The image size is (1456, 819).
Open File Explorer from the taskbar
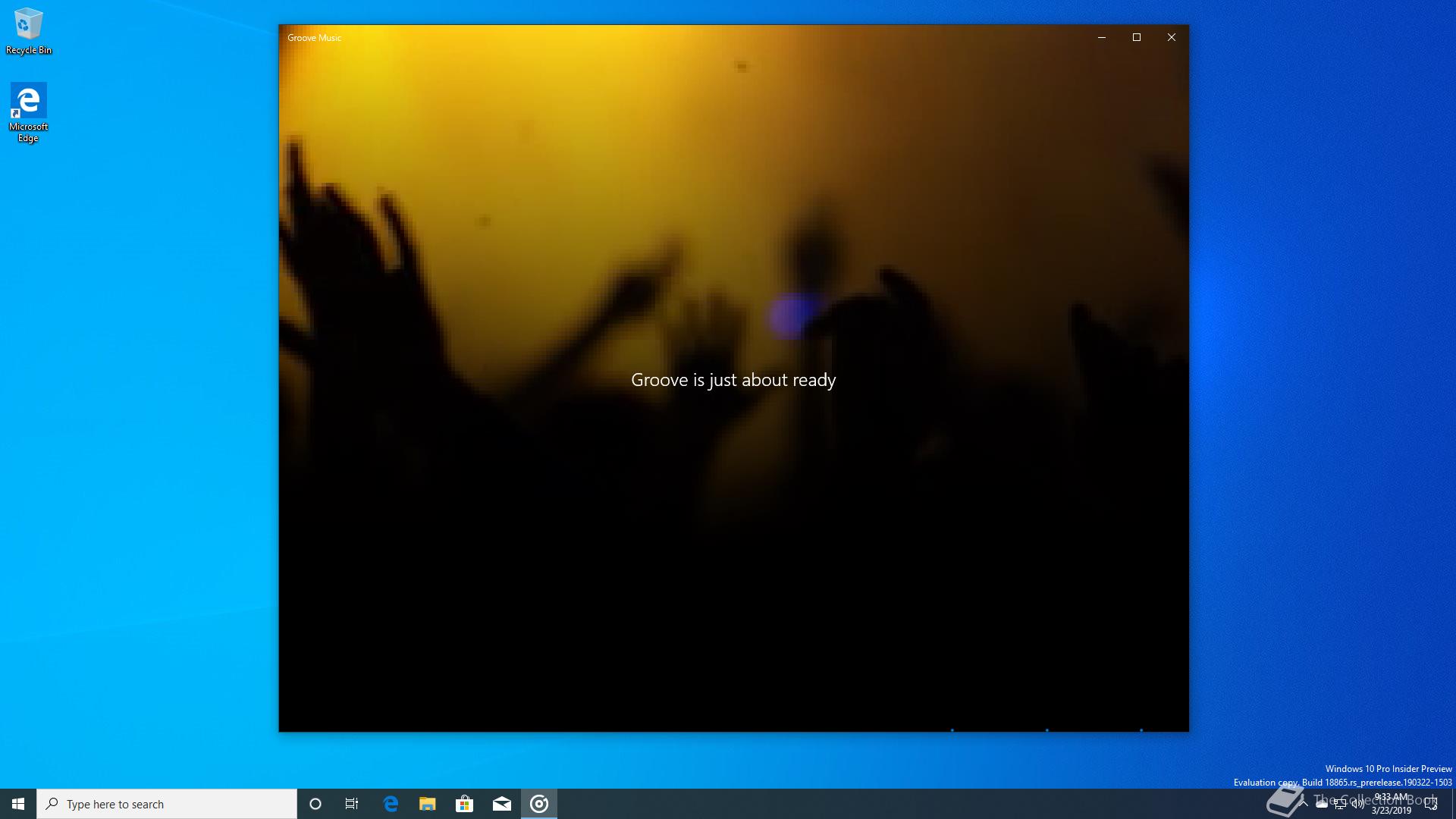pyautogui.click(x=428, y=804)
